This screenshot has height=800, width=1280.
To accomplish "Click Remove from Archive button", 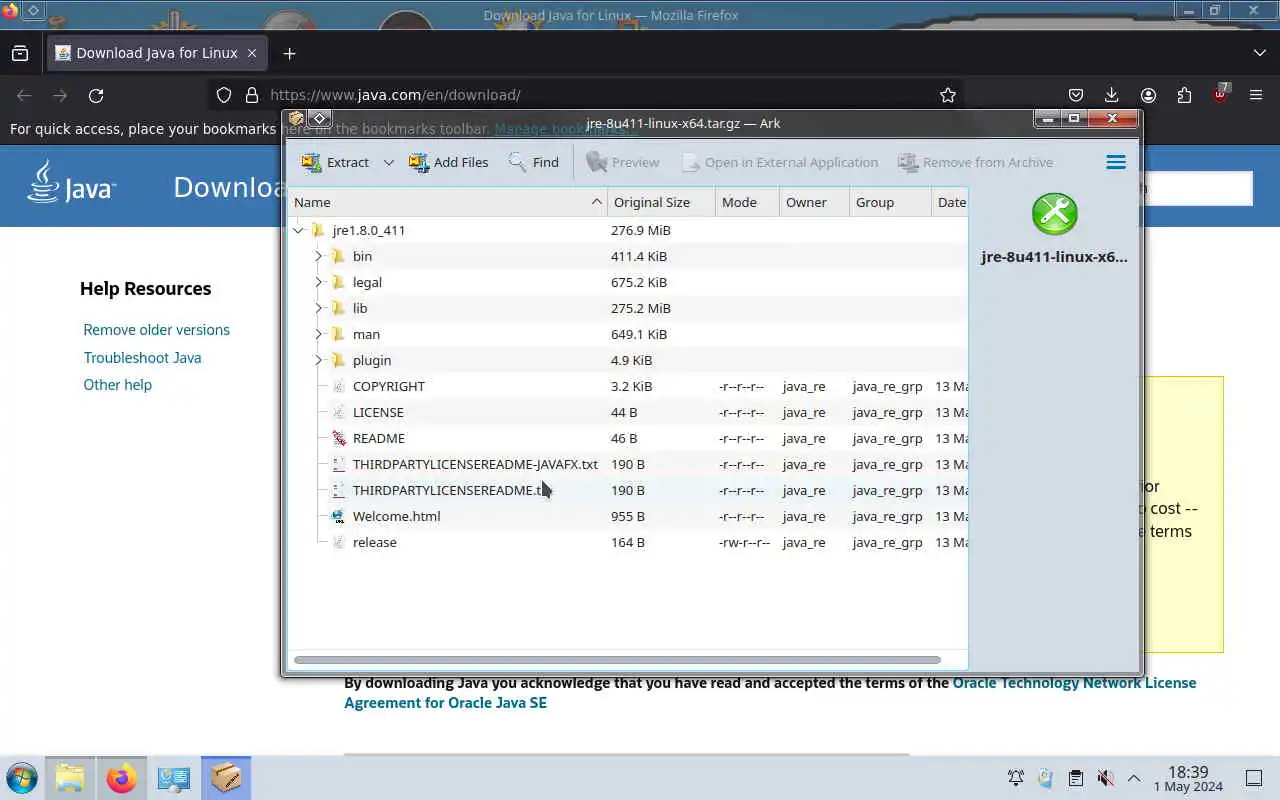I will coord(975,162).
